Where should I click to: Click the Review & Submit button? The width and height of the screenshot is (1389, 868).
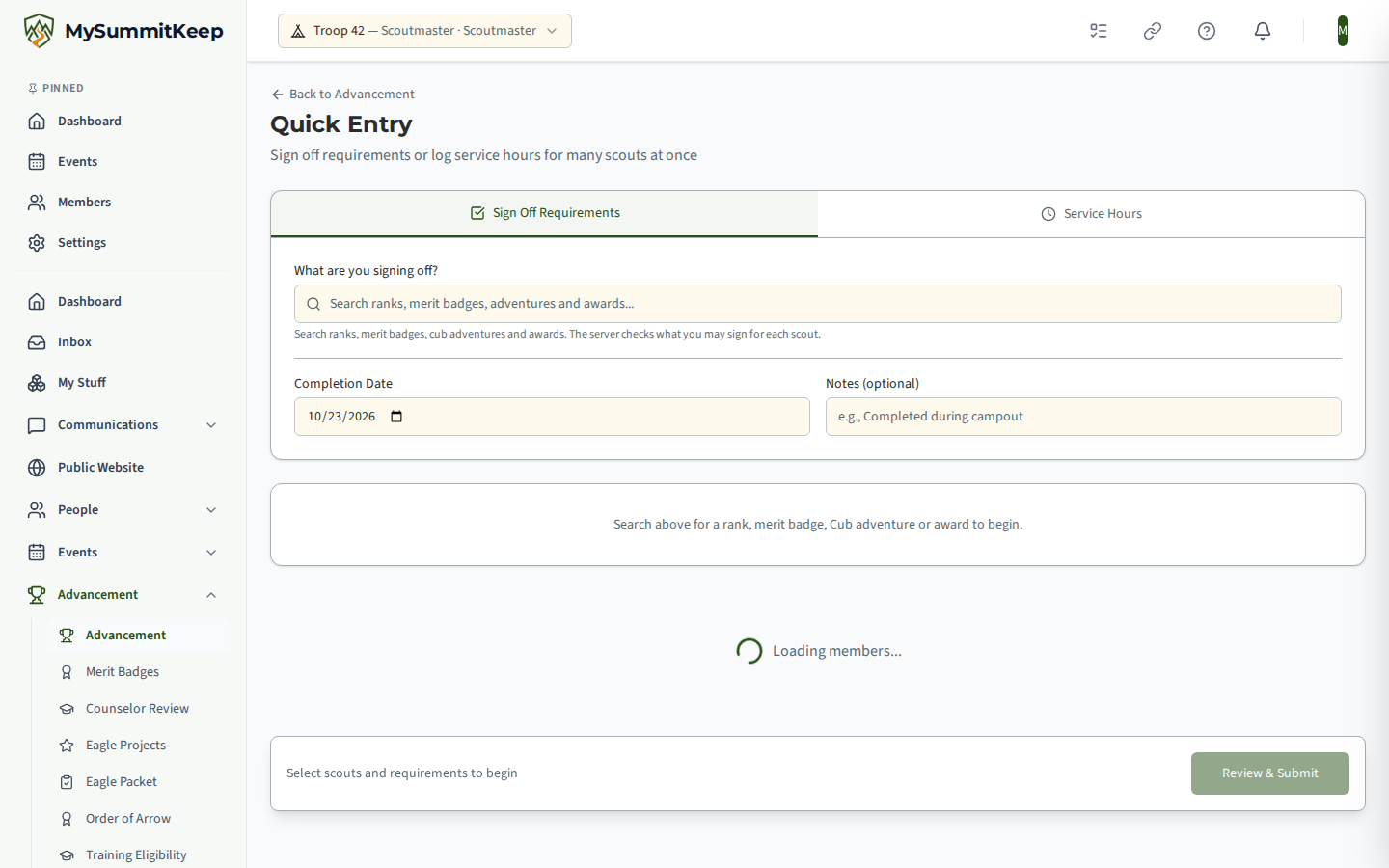pyautogui.click(x=1269, y=773)
